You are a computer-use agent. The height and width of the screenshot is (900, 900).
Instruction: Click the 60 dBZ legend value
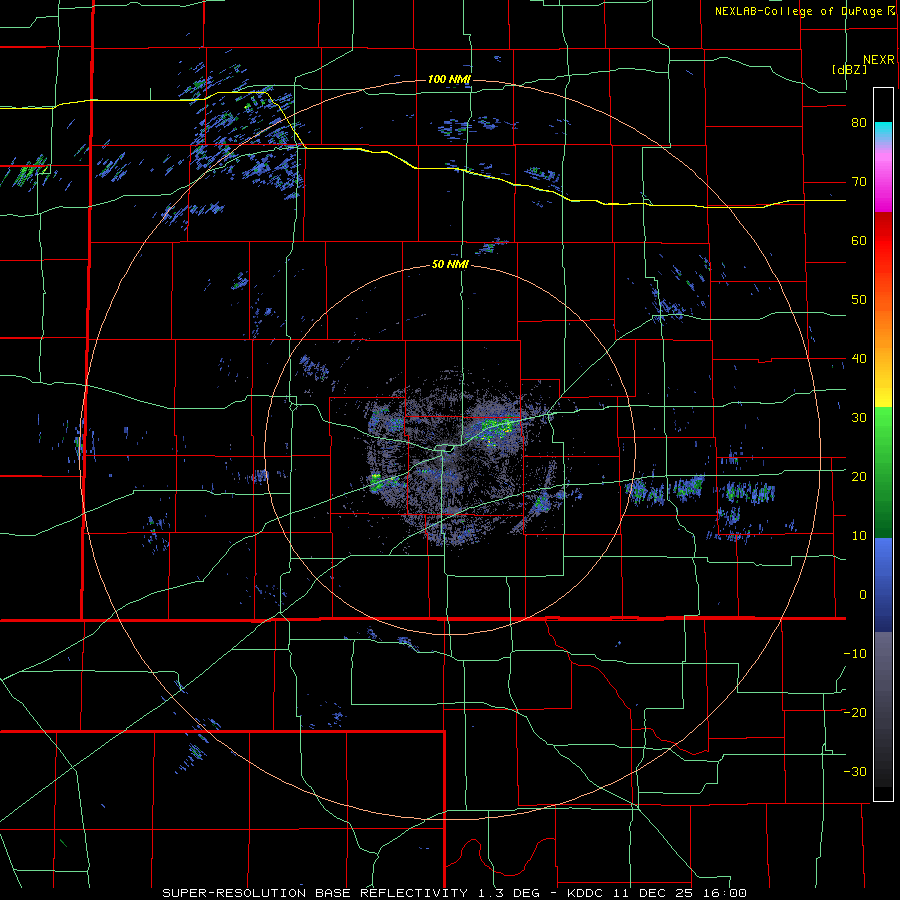[x=859, y=240]
